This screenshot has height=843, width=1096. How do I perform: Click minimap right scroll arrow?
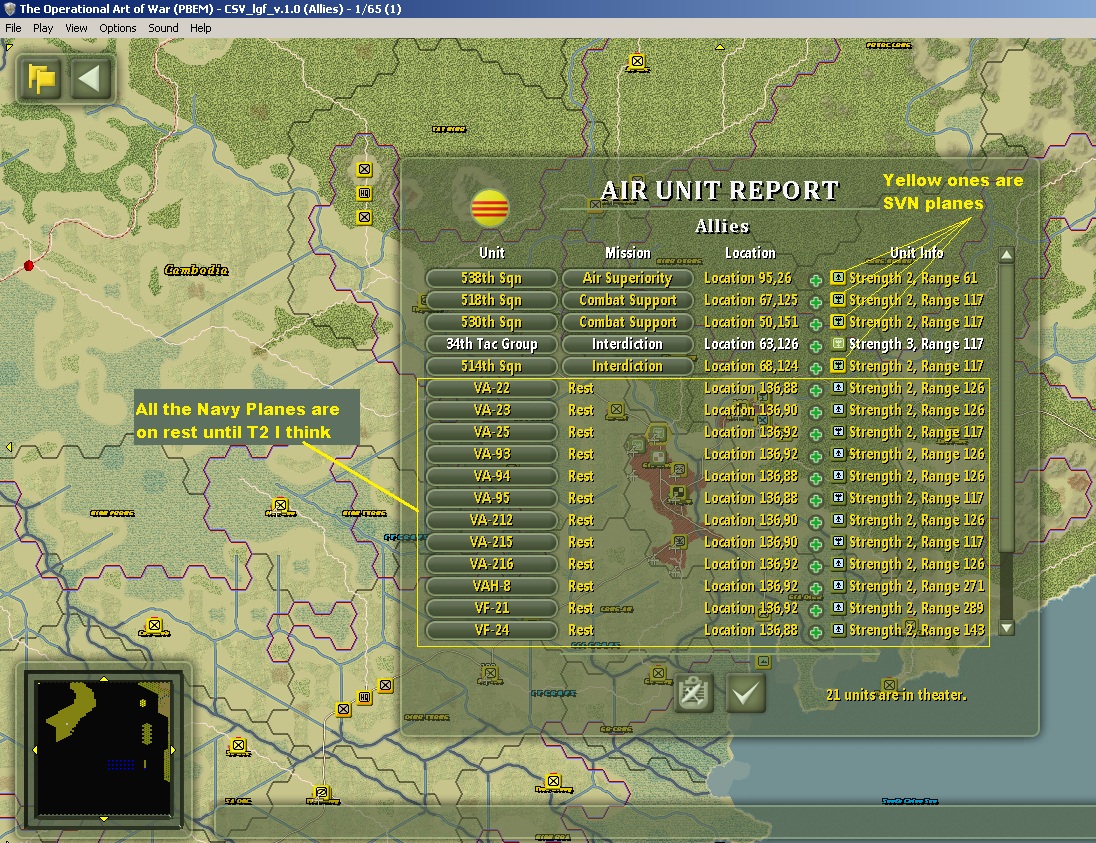(x=173, y=749)
